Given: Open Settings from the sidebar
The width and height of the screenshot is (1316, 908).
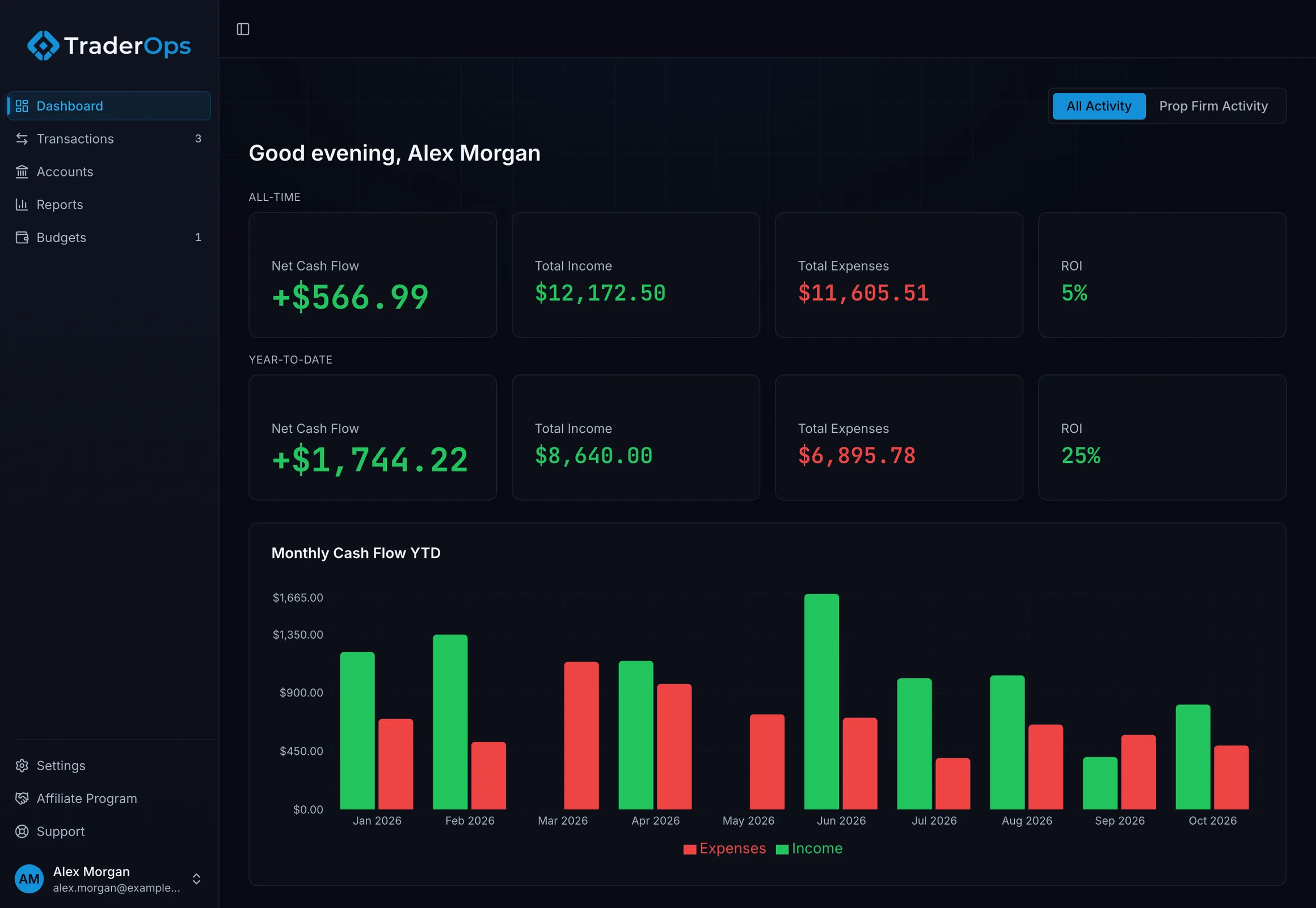Looking at the screenshot, I should click(109, 766).
